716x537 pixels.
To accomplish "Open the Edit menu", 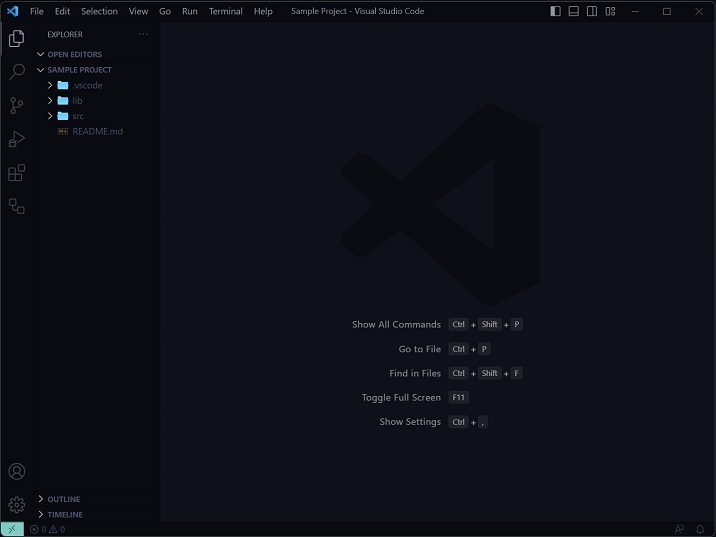I will click(62, 11).
